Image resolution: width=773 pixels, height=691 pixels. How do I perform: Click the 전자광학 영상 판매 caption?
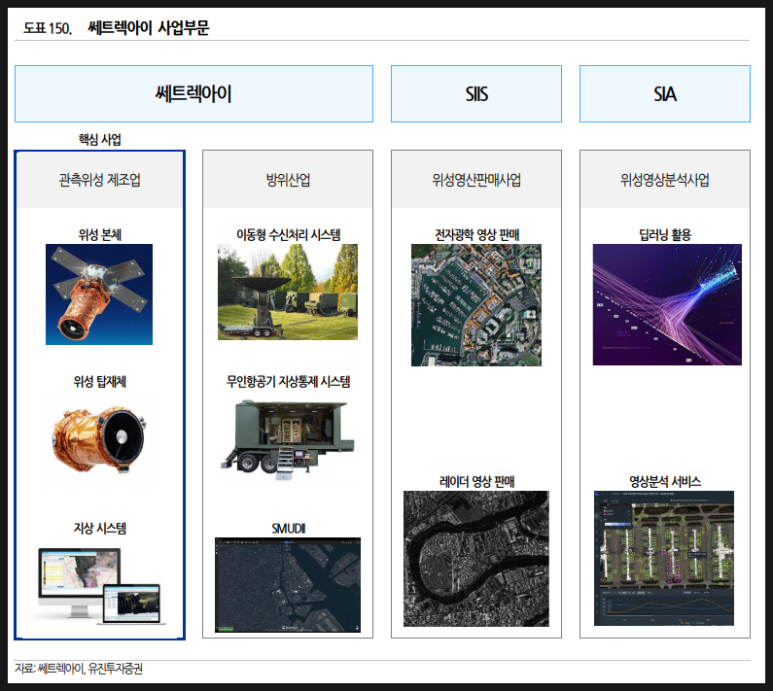[477, 235]
